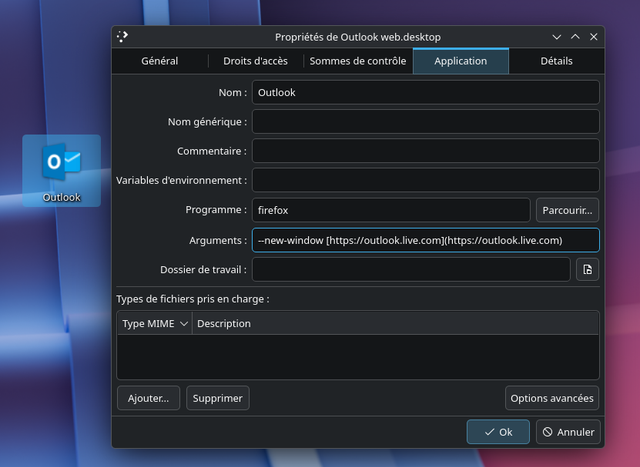
Task: Focus the Dossier de travail field
Action: [x=411, y=269]
